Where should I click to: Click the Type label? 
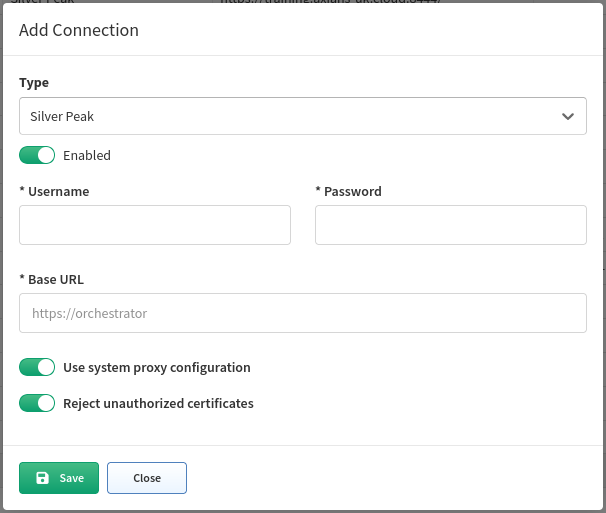click(x=34, y=83)
